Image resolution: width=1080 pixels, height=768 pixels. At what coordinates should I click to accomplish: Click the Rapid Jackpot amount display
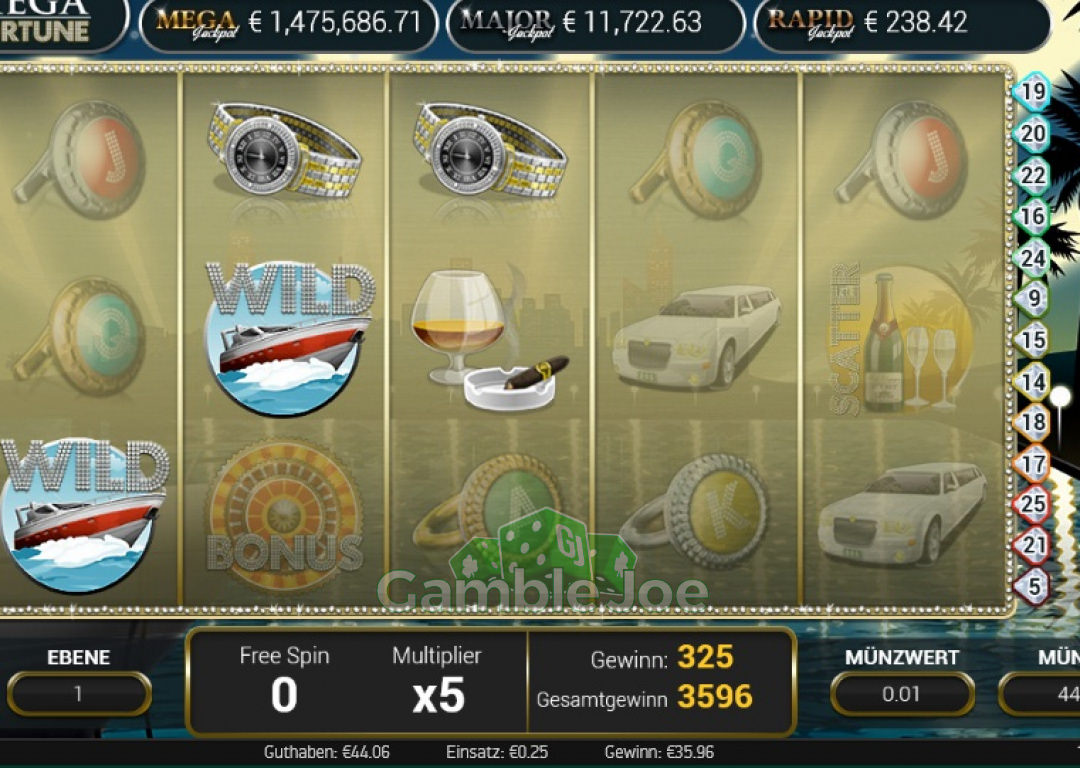coord(902,23)
